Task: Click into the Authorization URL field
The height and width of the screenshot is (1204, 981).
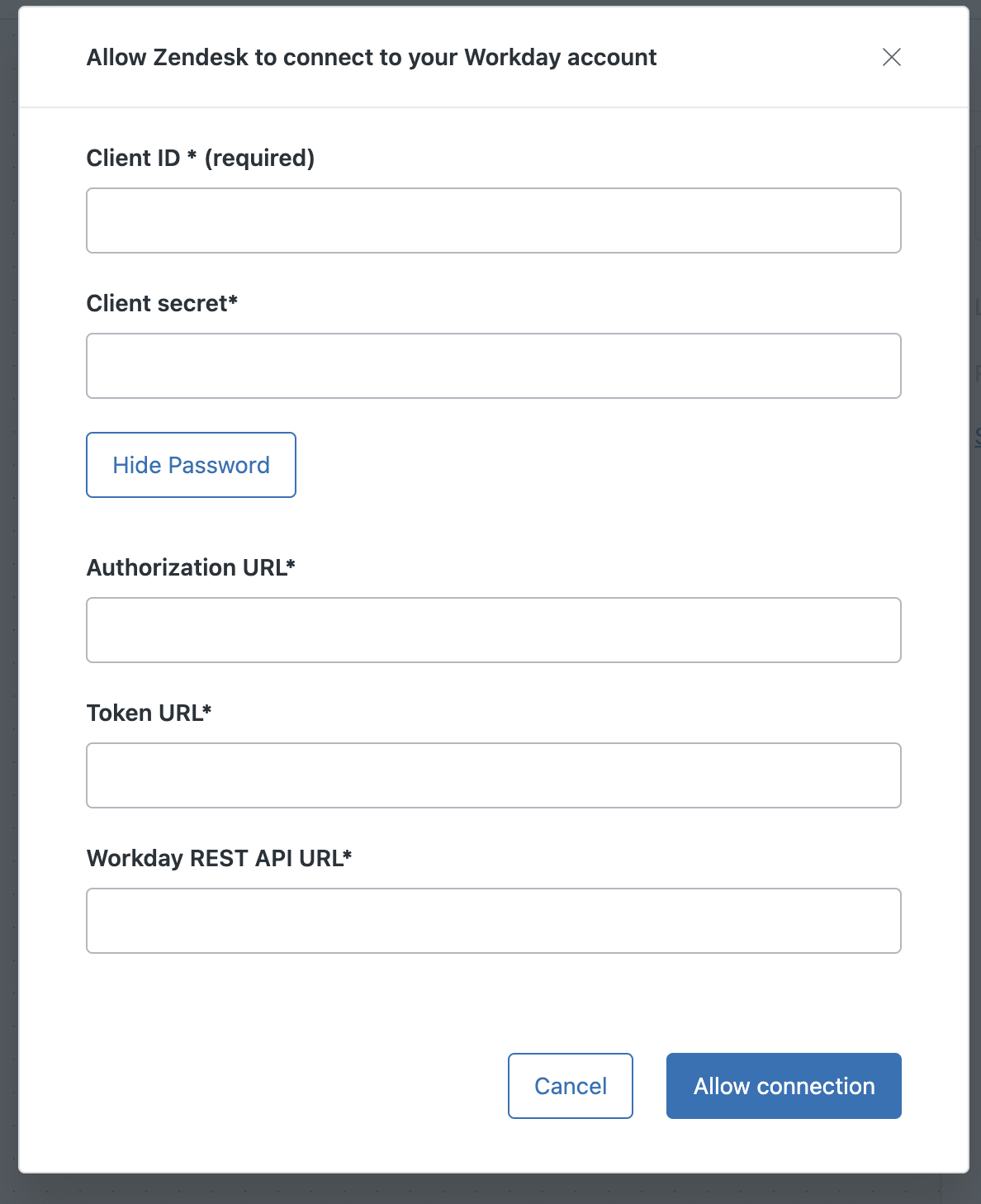Action: click(x=493, y=630)
